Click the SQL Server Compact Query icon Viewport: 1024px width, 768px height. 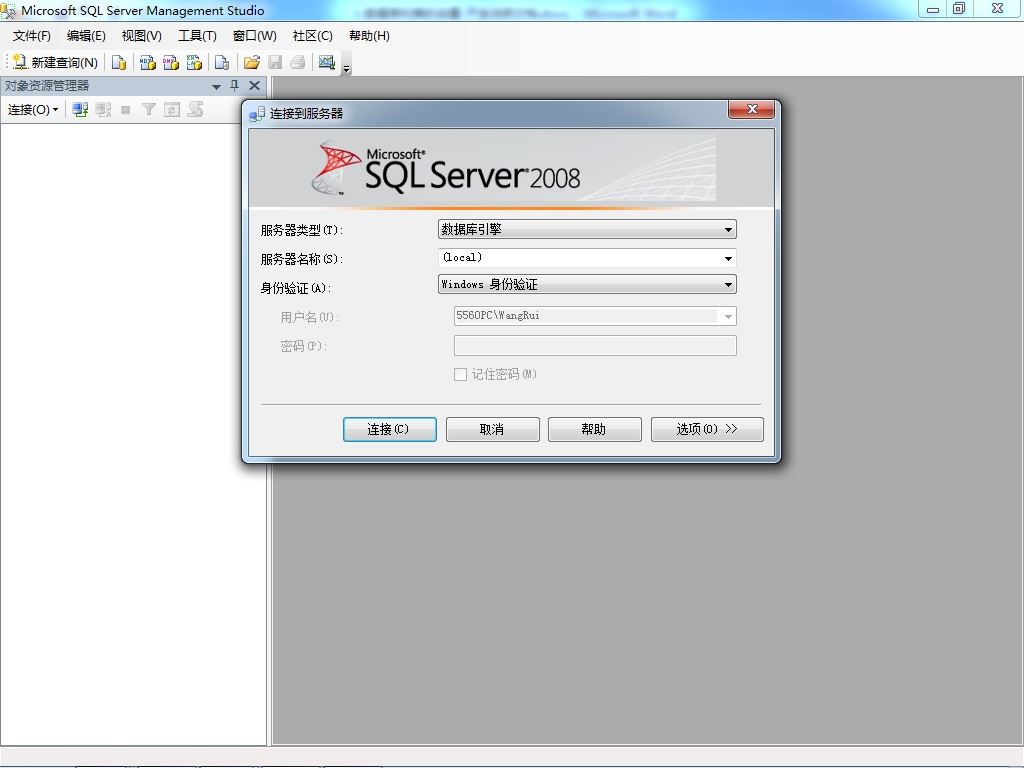click(x=222, y=62)
